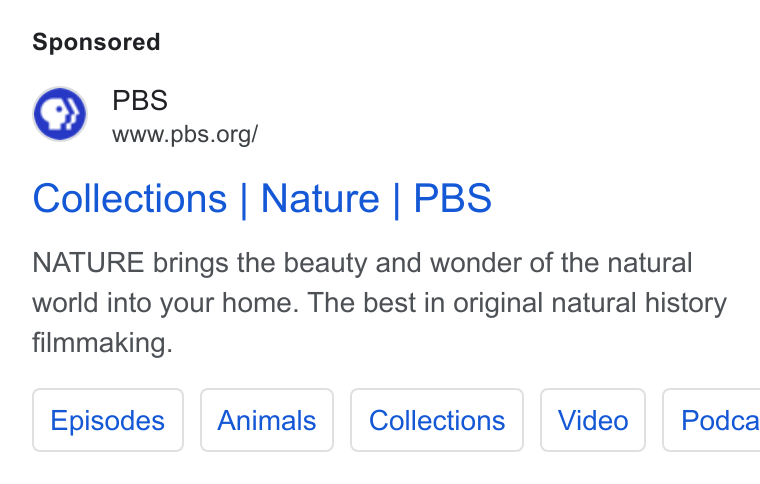Click the "natural history" phrase in the description

tap(639, 303)
